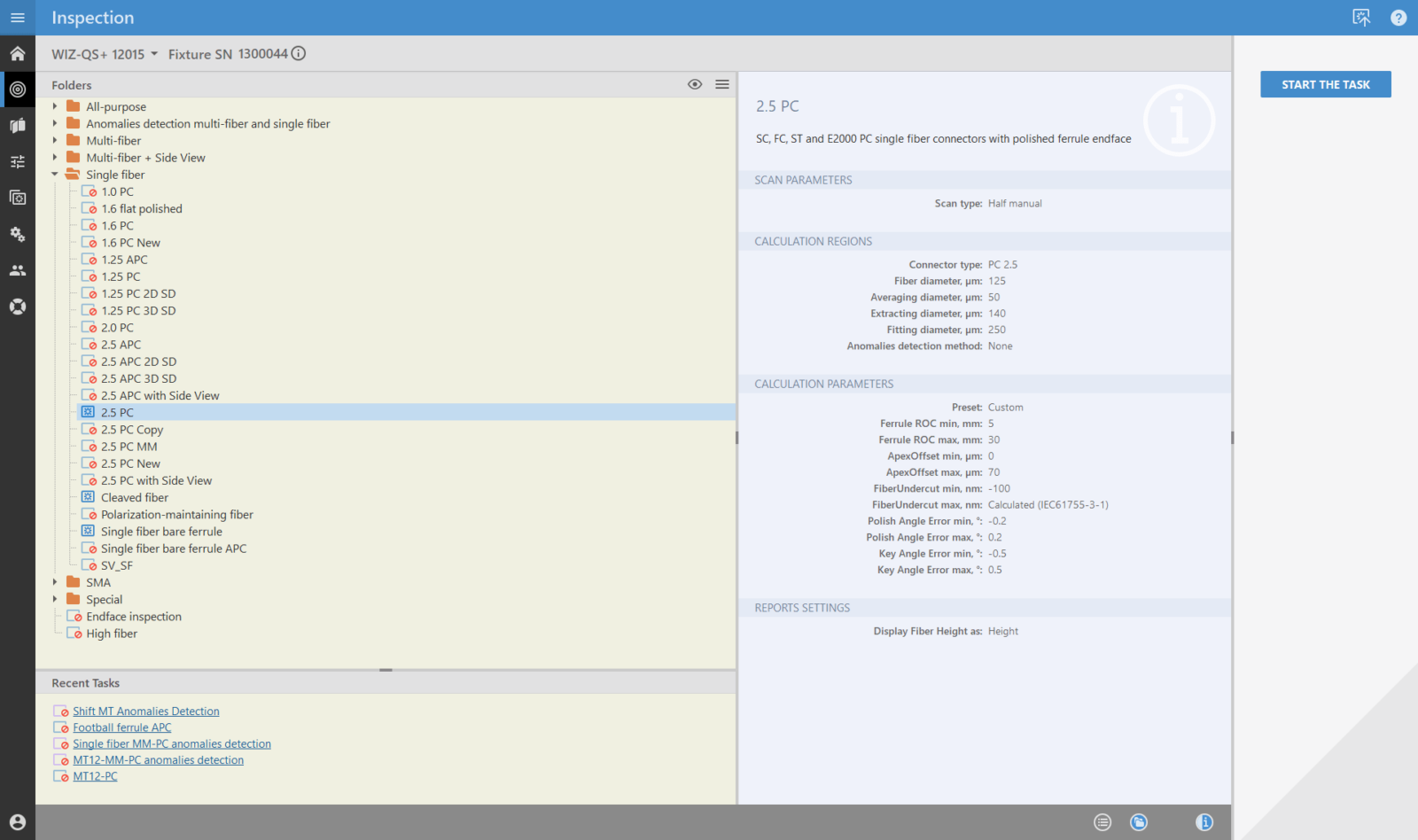
Task: Toggle the eye visibility icon in Folders header
Action: (x=695, y=84)
